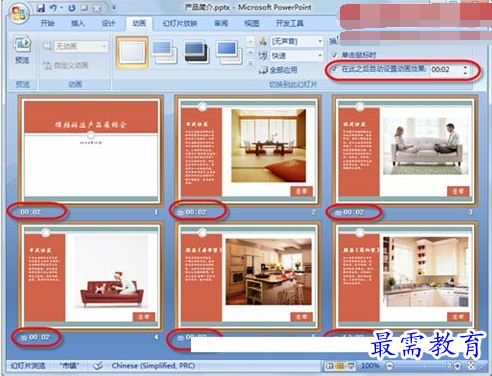The height and width of the screenshot is (376, 492).
Task: Click the transition speed icon
Action: tap(263, 55)
